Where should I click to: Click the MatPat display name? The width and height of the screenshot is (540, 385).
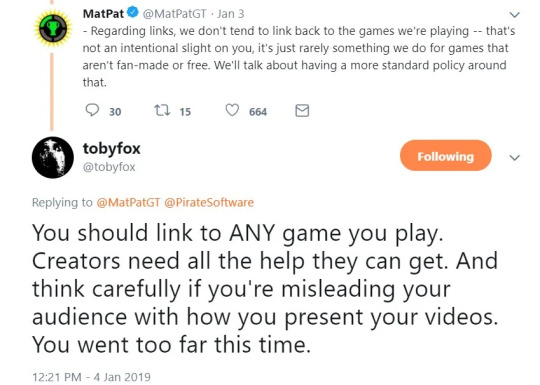pyautogui.click(x=103, y=13)
